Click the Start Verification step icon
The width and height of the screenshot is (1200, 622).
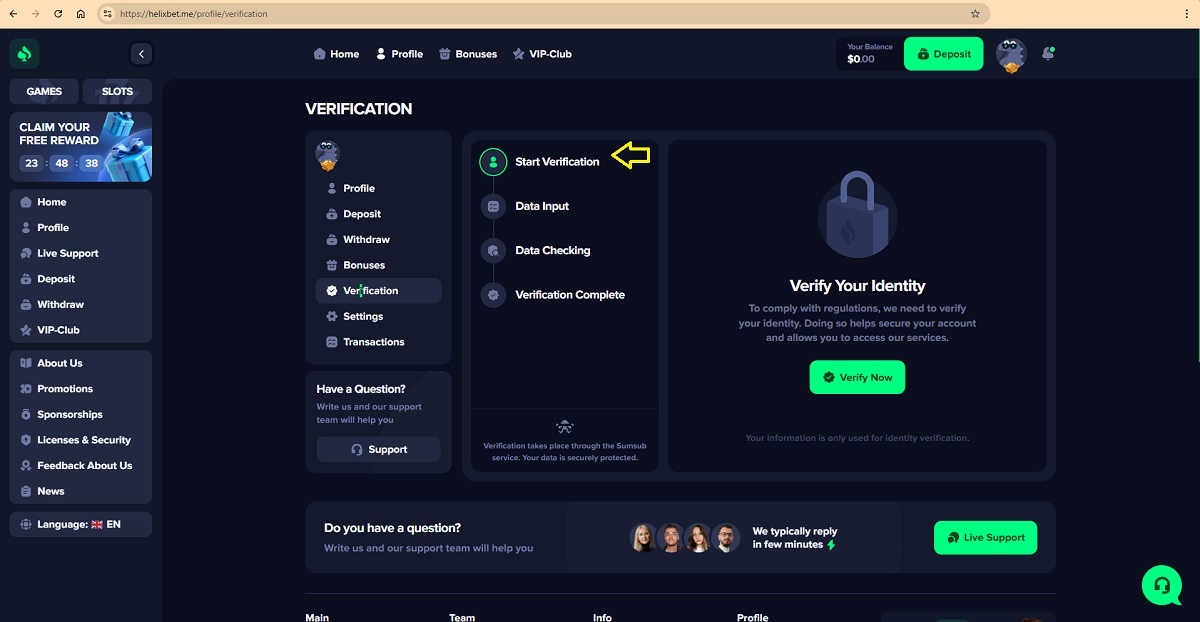[x=493, y=162]
